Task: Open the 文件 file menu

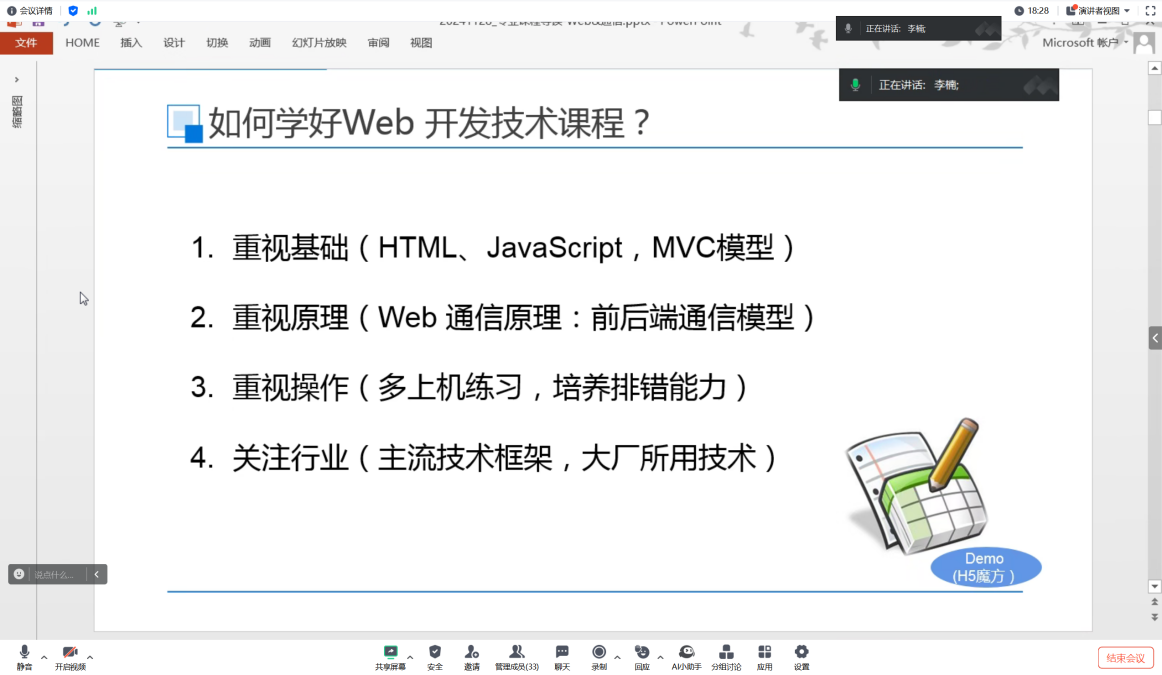Action: click(26, 43)
